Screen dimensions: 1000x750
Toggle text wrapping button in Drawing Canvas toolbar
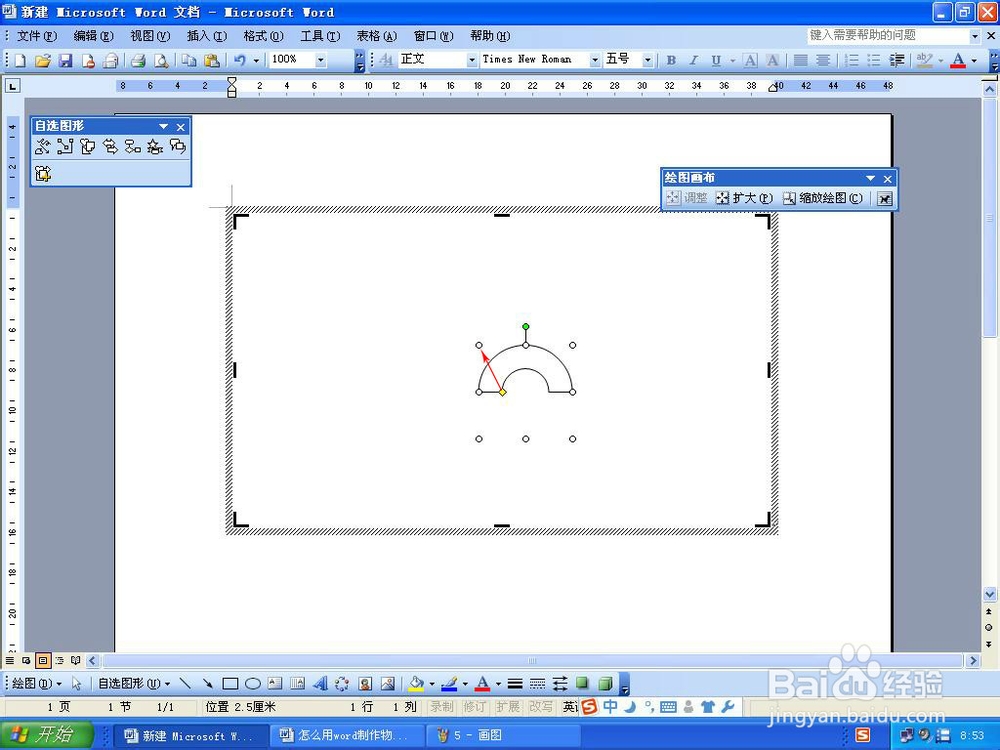[884, 198]
